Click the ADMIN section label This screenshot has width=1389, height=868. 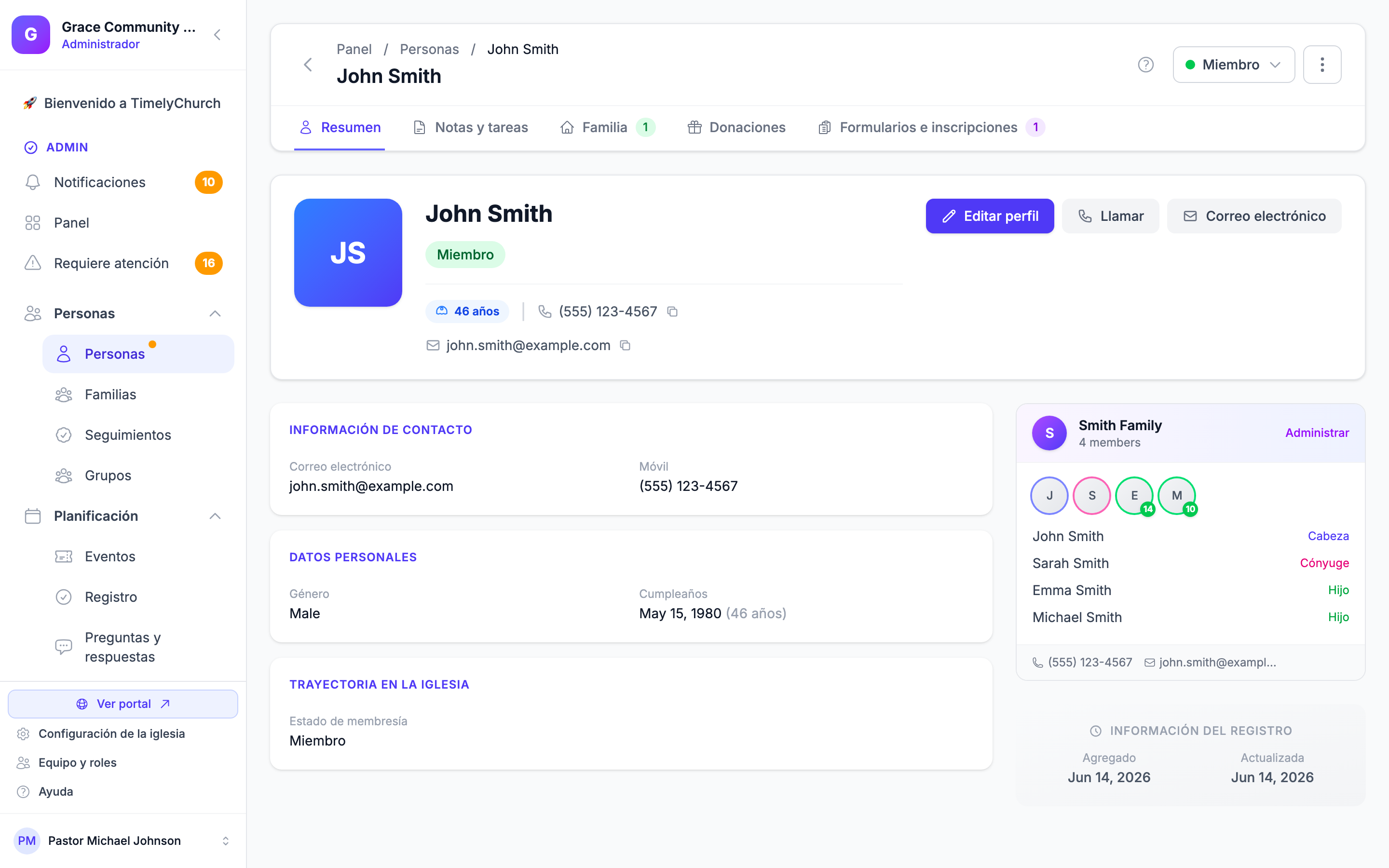click(67, 148)
